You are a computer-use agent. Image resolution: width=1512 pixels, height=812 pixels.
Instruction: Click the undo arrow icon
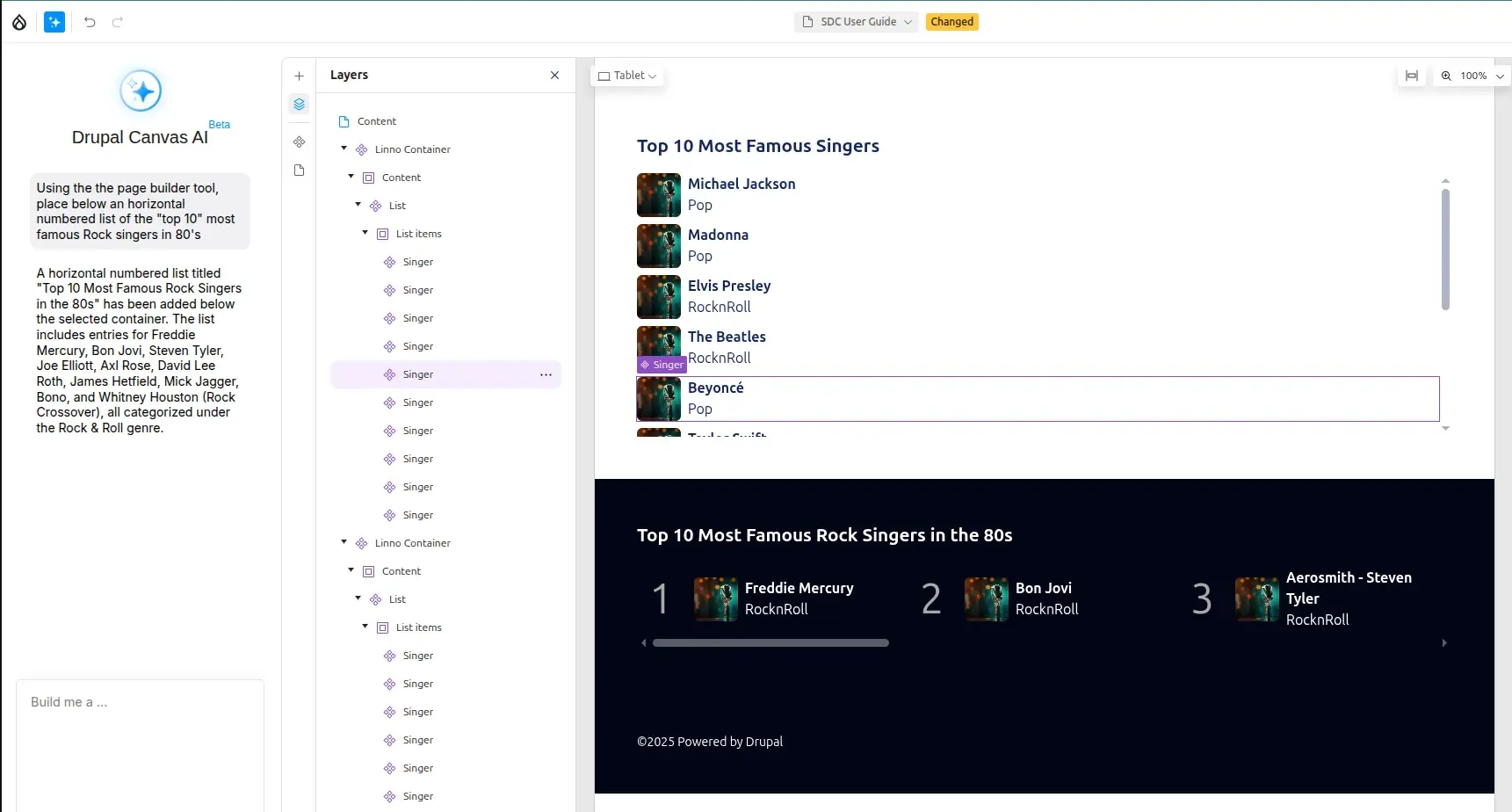coord(90,22)
